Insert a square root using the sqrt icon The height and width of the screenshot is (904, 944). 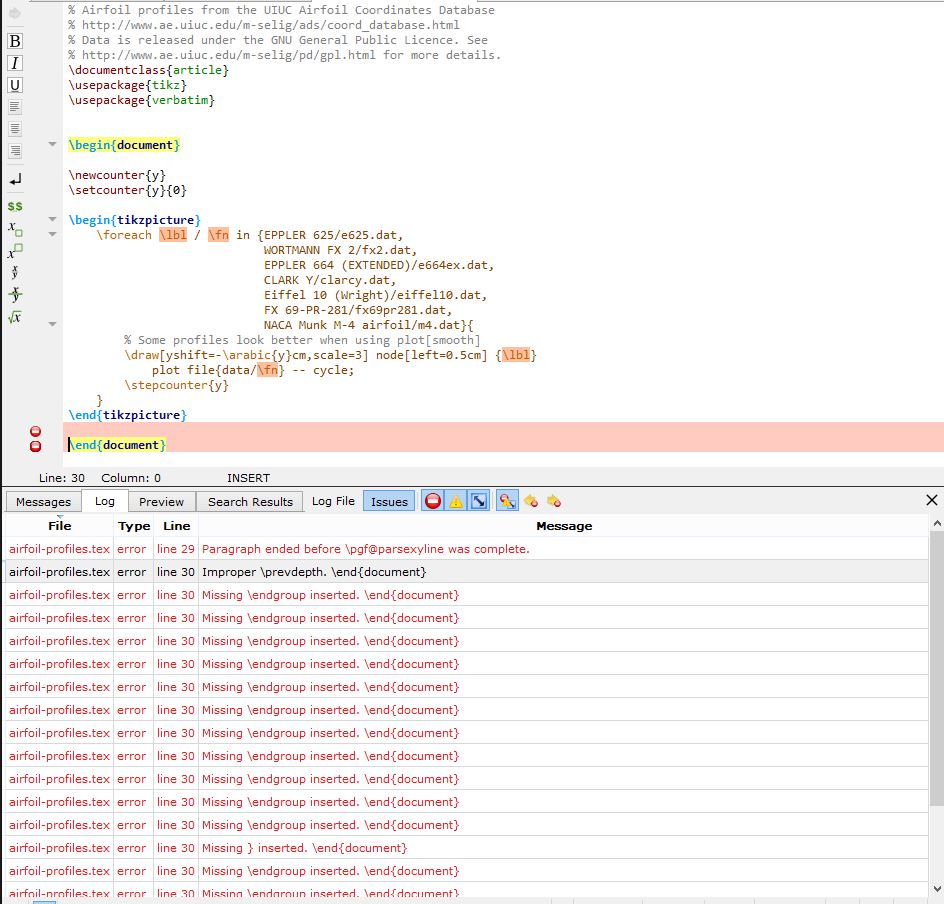click(15, 317)
